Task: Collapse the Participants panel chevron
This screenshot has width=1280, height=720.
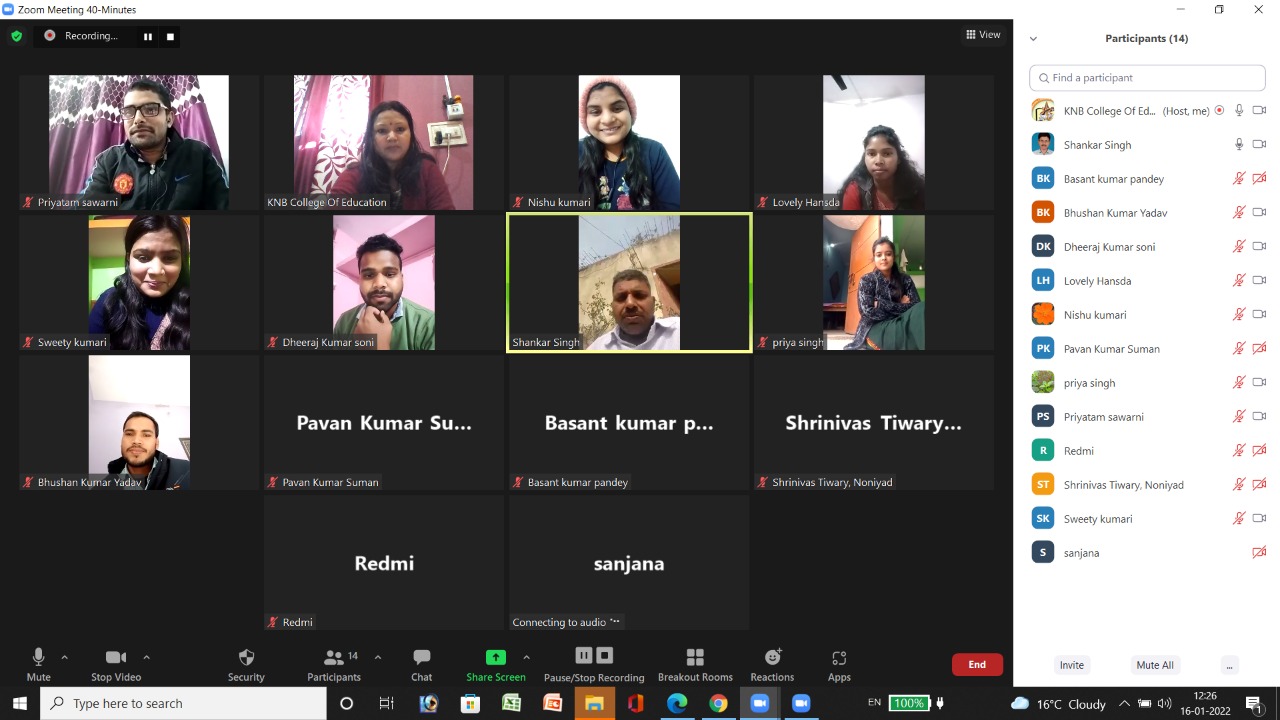Action: coord(1033,39)
